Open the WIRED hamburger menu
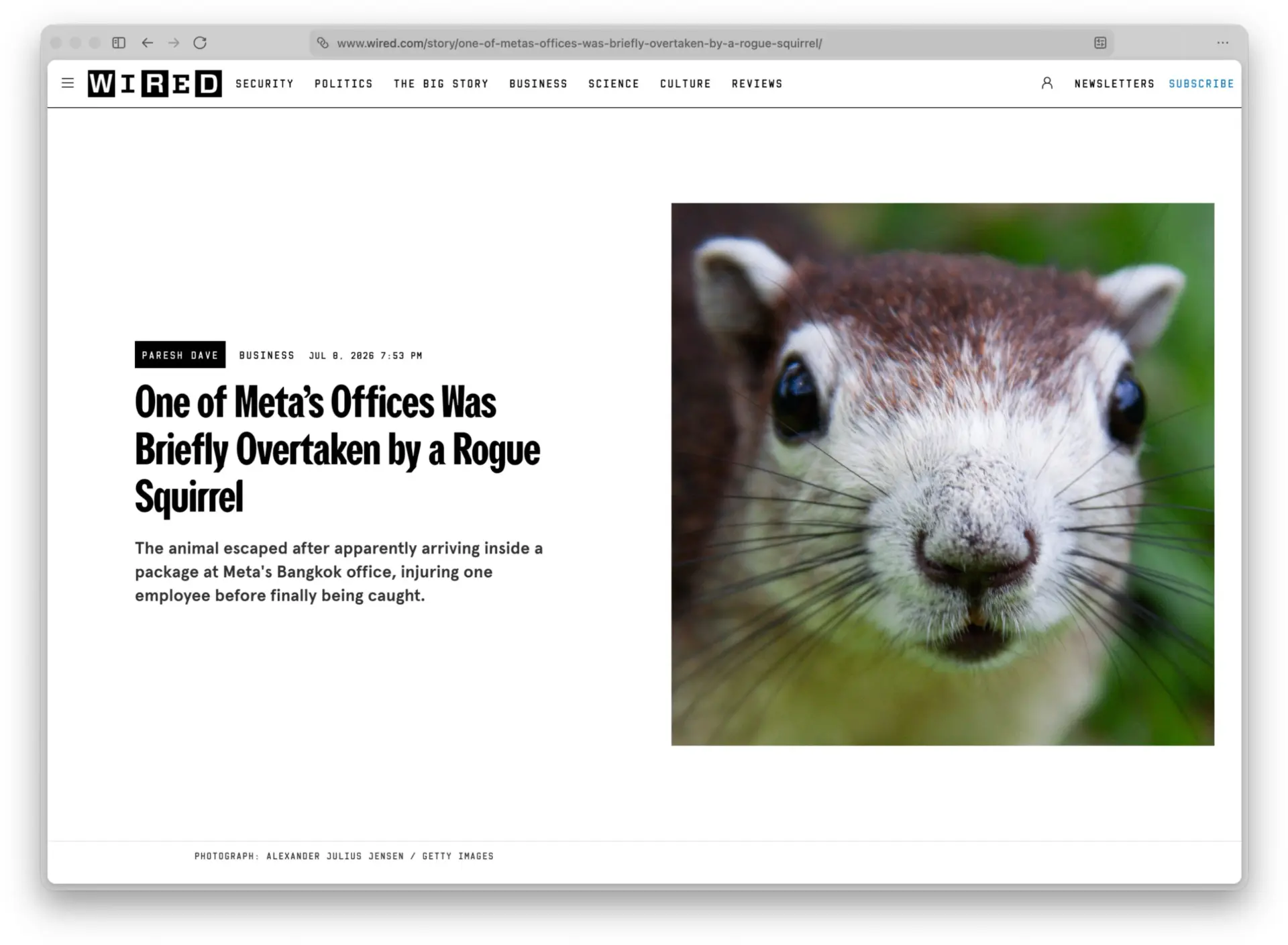The width and height of the screenshot is (1288, 945). [68, 83]
